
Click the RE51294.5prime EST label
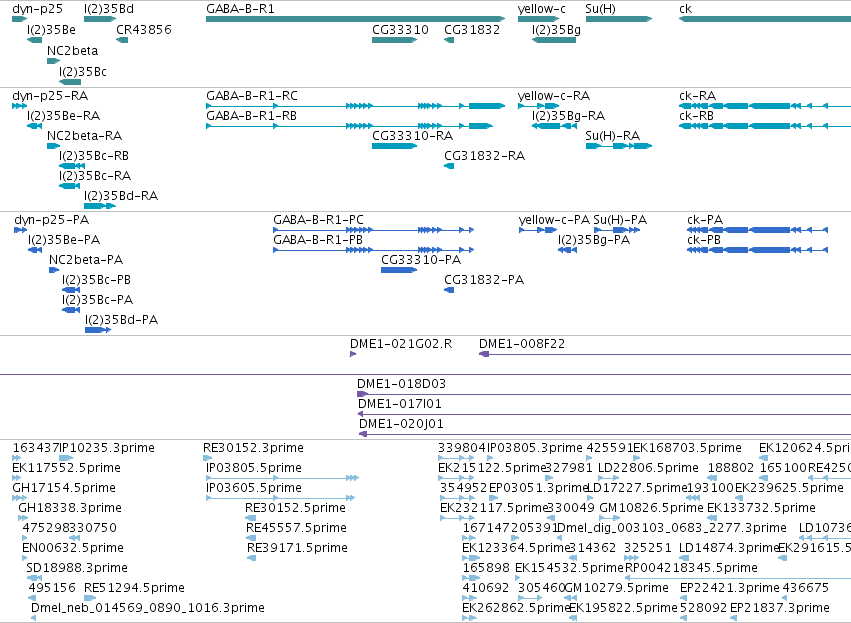point(134,588)
